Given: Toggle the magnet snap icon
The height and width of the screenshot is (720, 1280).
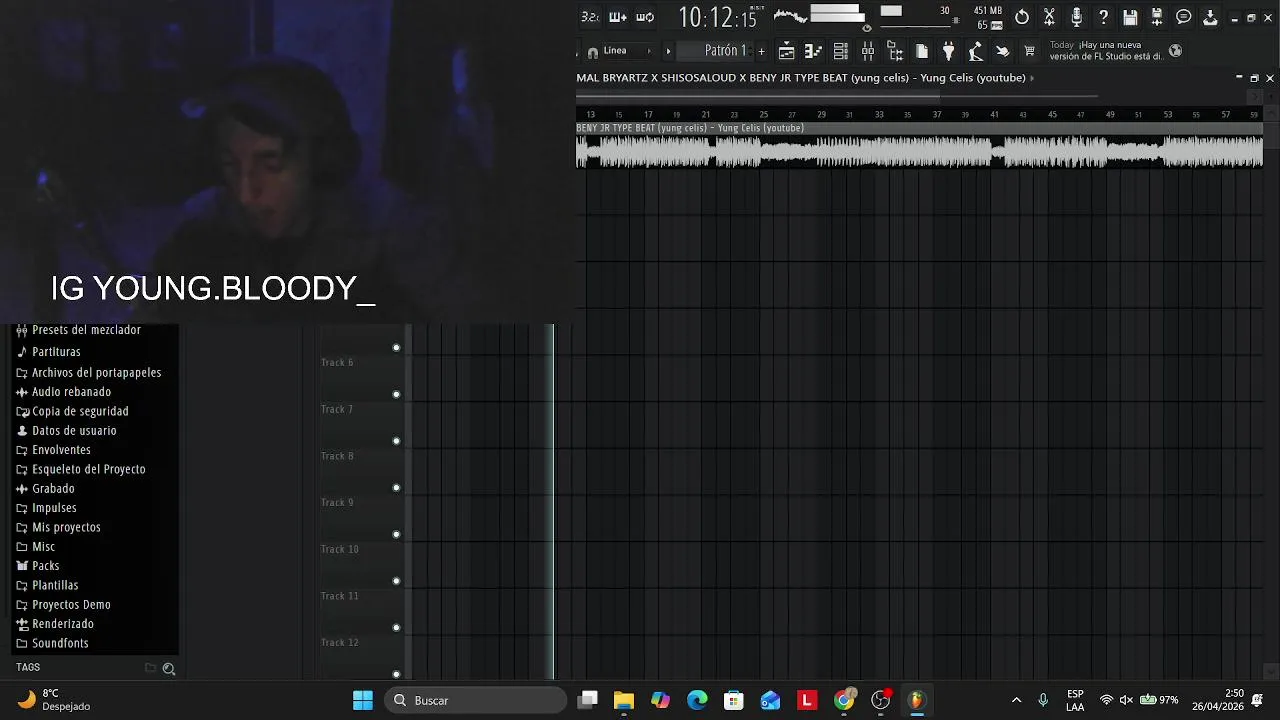Looking at the screenshot, I should pyautogui.click(x=593, y=52).
